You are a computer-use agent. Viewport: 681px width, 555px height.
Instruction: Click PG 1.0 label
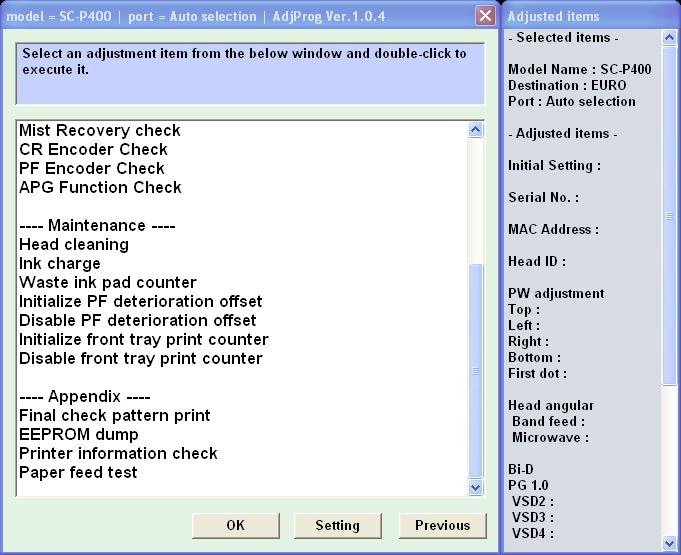coord(528,486)
